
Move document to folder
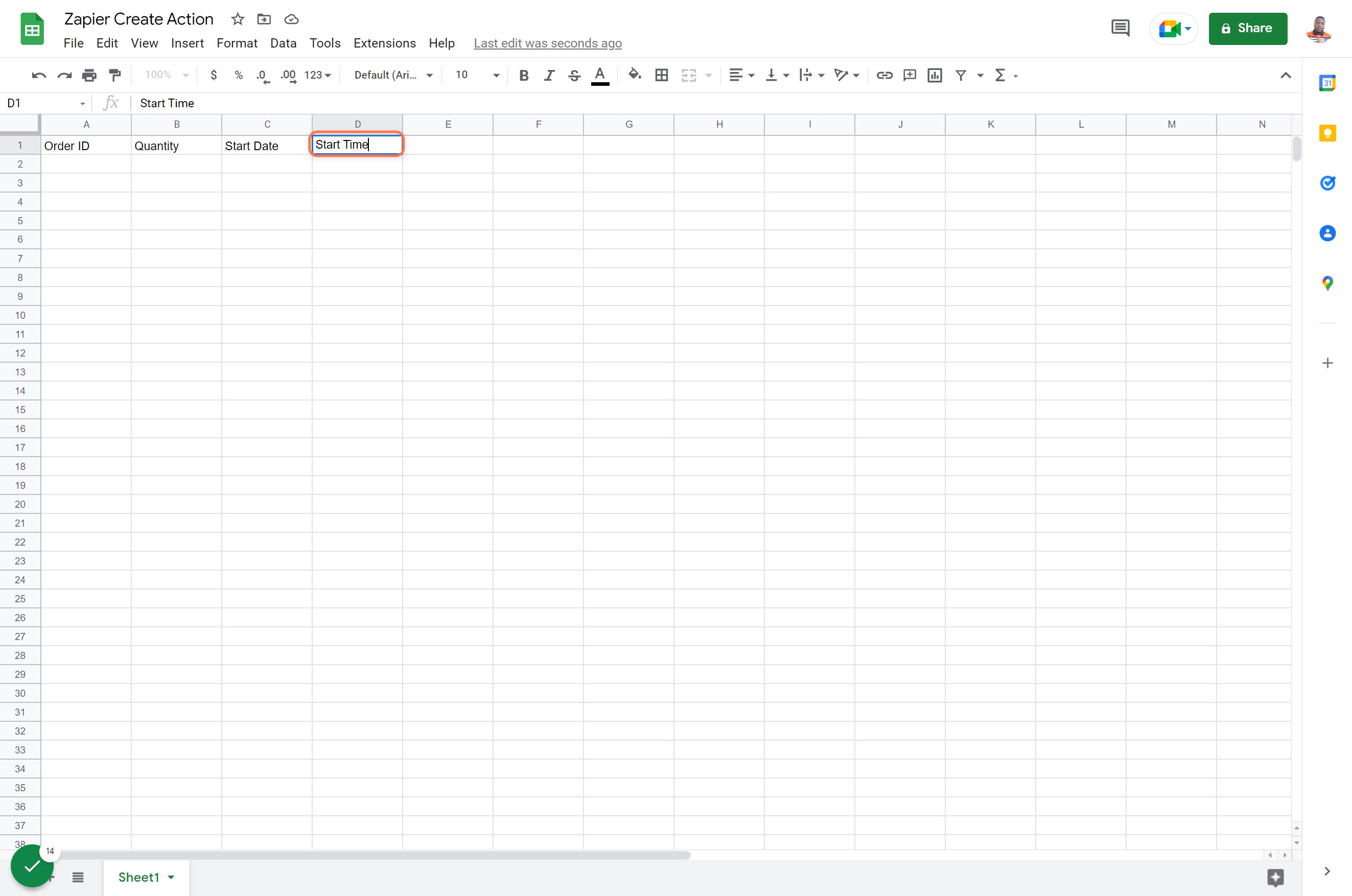point(264,19)
